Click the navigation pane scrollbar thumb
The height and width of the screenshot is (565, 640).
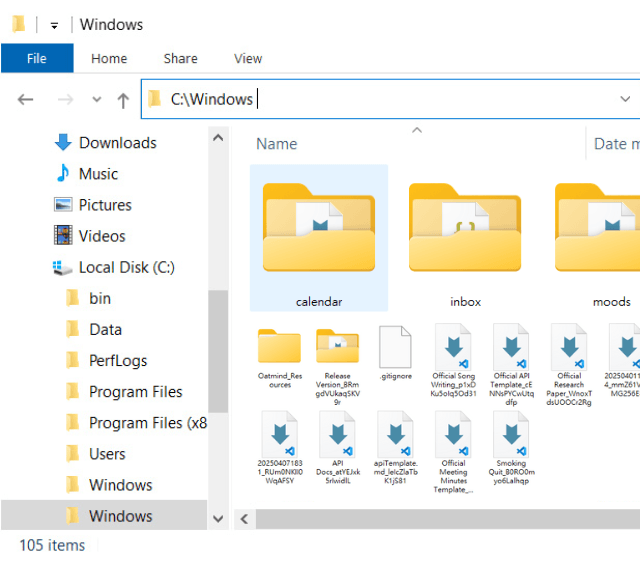pyautogui.click(x=218, y=351)
